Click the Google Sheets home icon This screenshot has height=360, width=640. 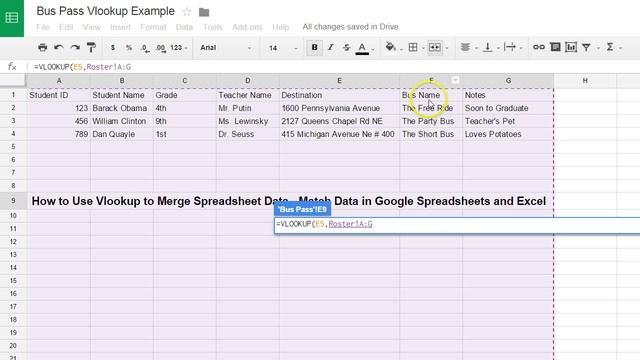pyautogui.click(x=12, y=18)
